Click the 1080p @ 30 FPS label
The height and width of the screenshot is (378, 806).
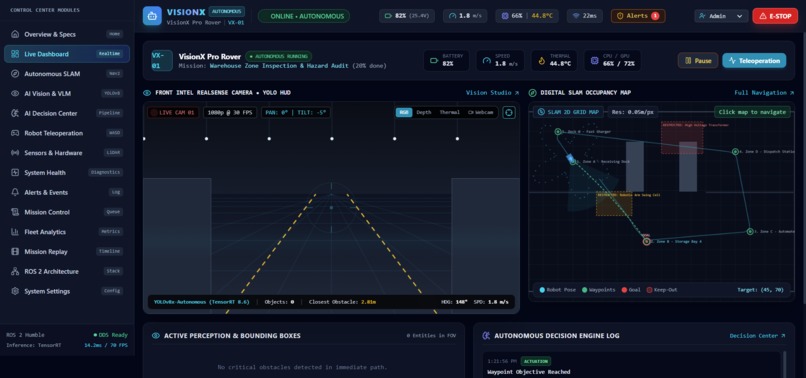(x=230, y=113)
